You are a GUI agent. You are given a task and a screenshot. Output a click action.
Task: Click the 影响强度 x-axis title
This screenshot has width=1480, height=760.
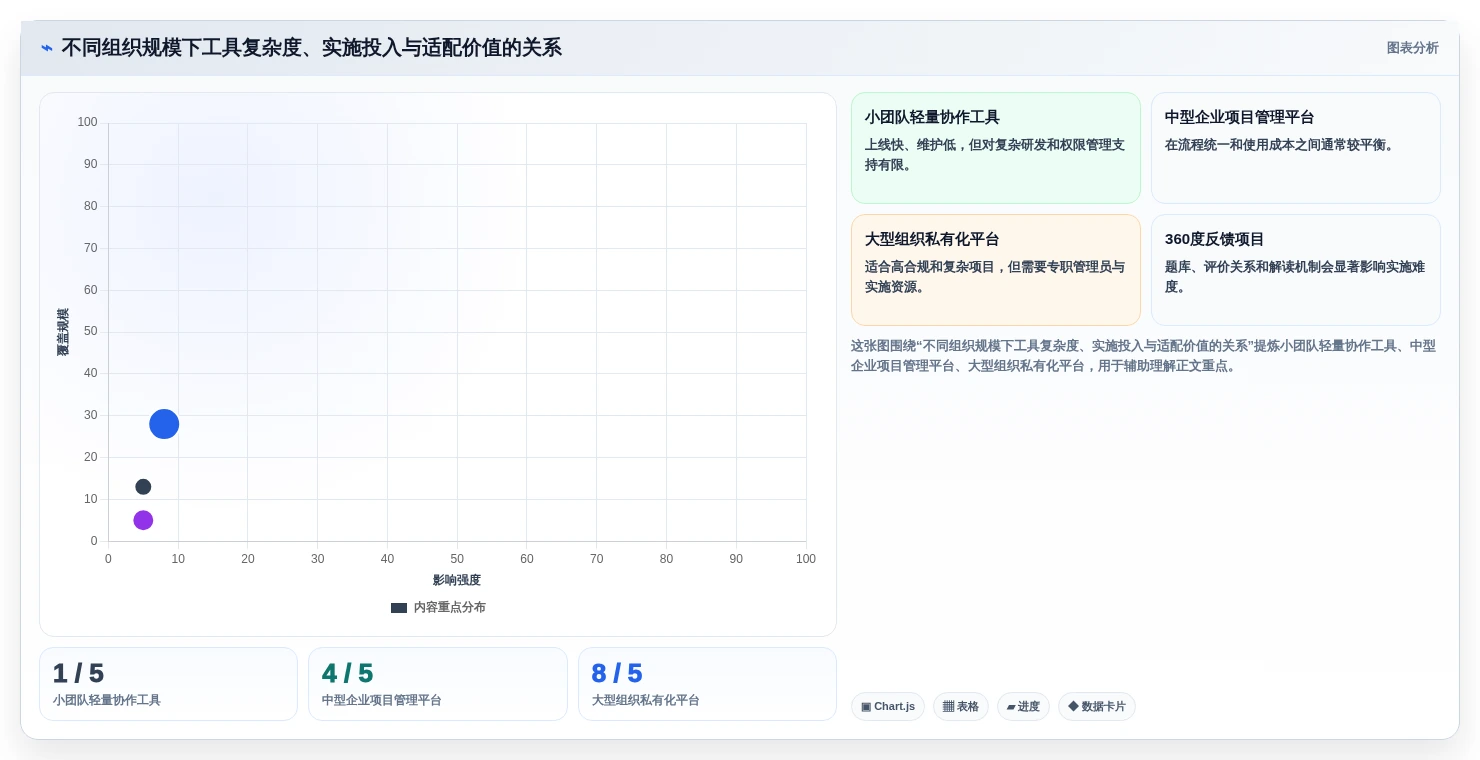[457, 580]
